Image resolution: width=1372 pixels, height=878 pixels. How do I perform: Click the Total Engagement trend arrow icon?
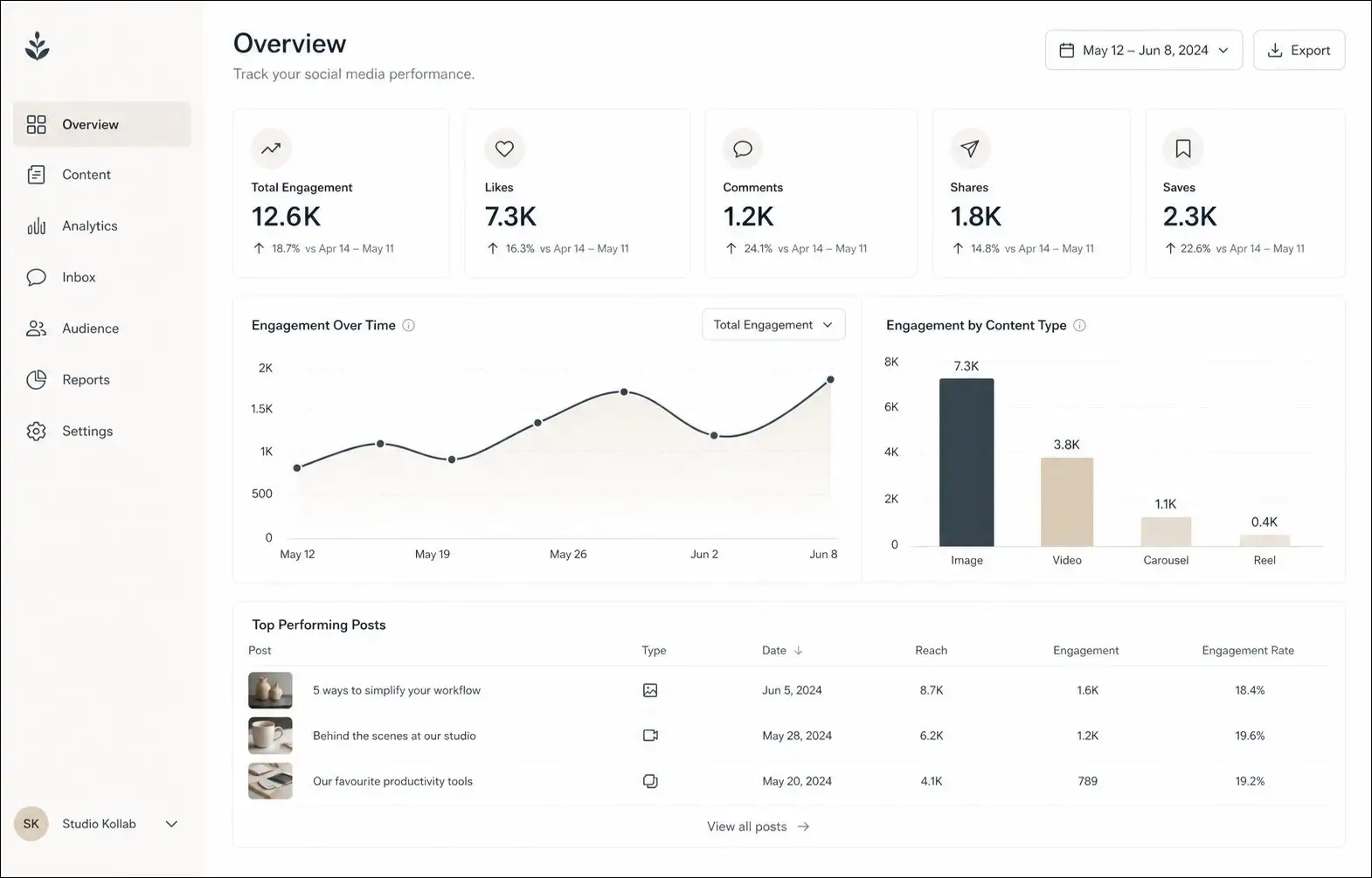271,149
